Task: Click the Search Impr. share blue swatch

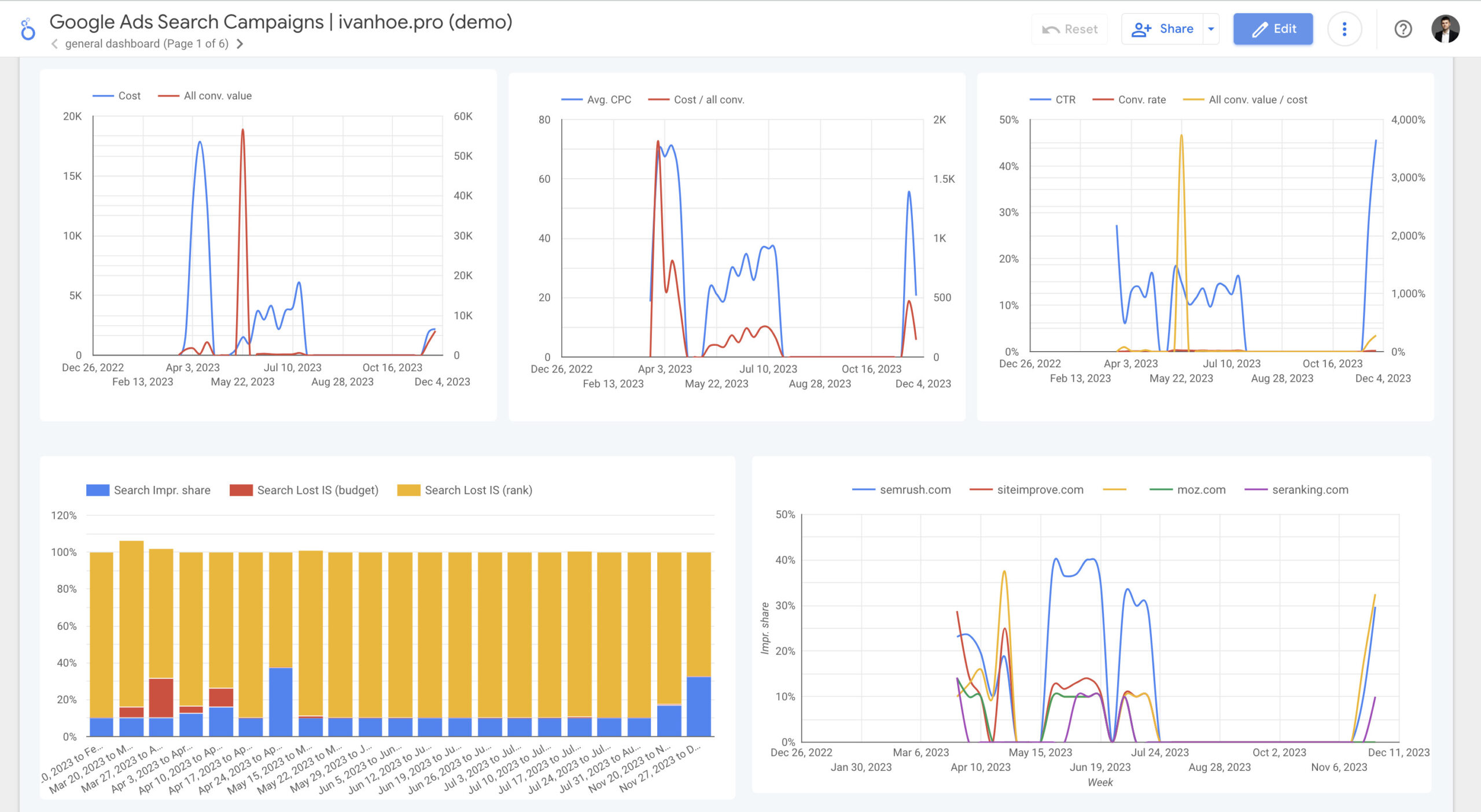Action: 97,490
